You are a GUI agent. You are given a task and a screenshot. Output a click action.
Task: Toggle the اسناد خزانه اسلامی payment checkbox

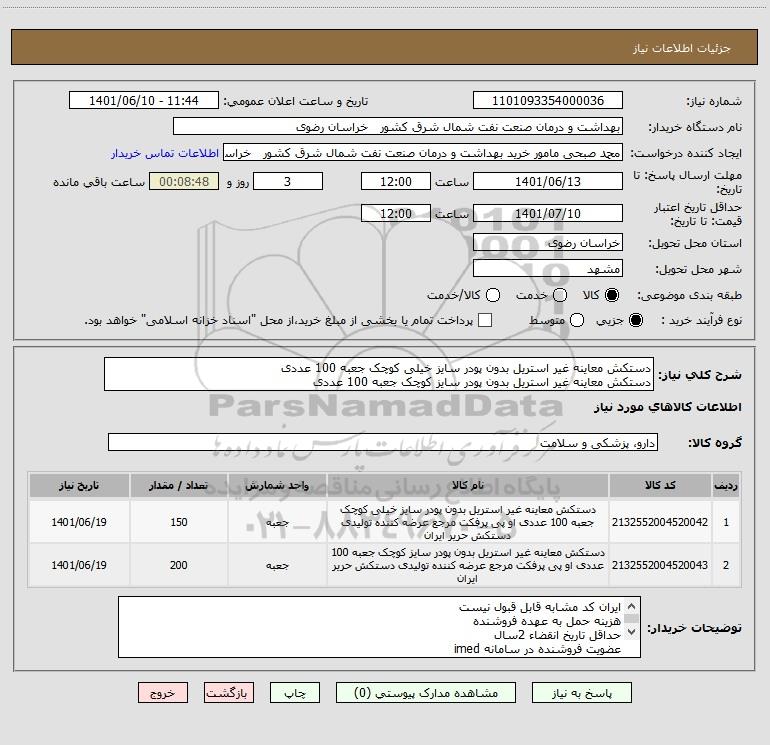485,320
